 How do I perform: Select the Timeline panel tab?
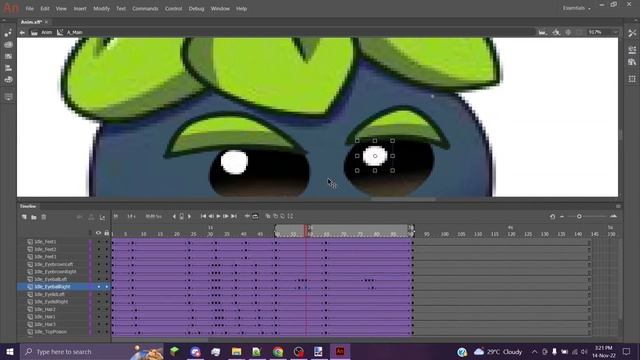[x=28, y=207]
